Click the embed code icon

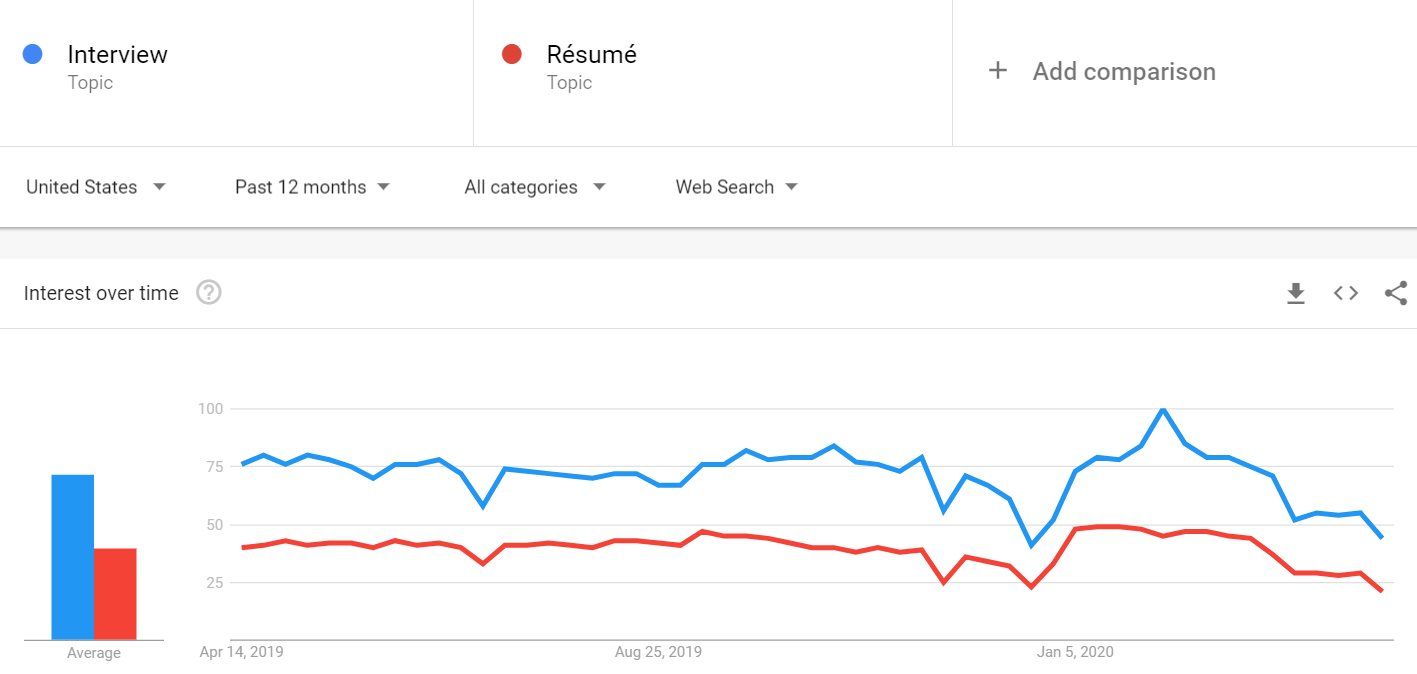[1346, 293]
